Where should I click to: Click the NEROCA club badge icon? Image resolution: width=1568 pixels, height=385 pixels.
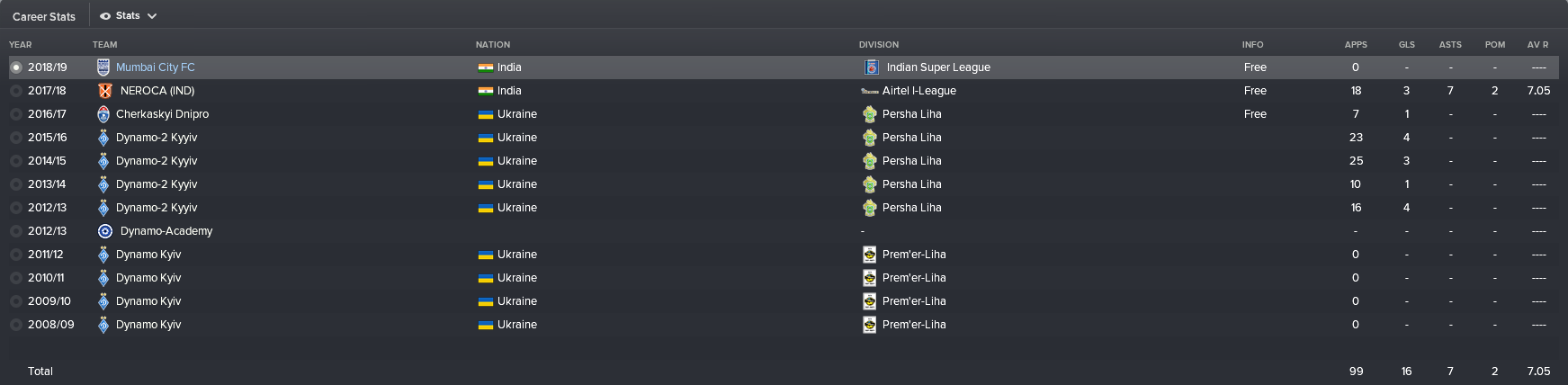[x=104, y=91]
